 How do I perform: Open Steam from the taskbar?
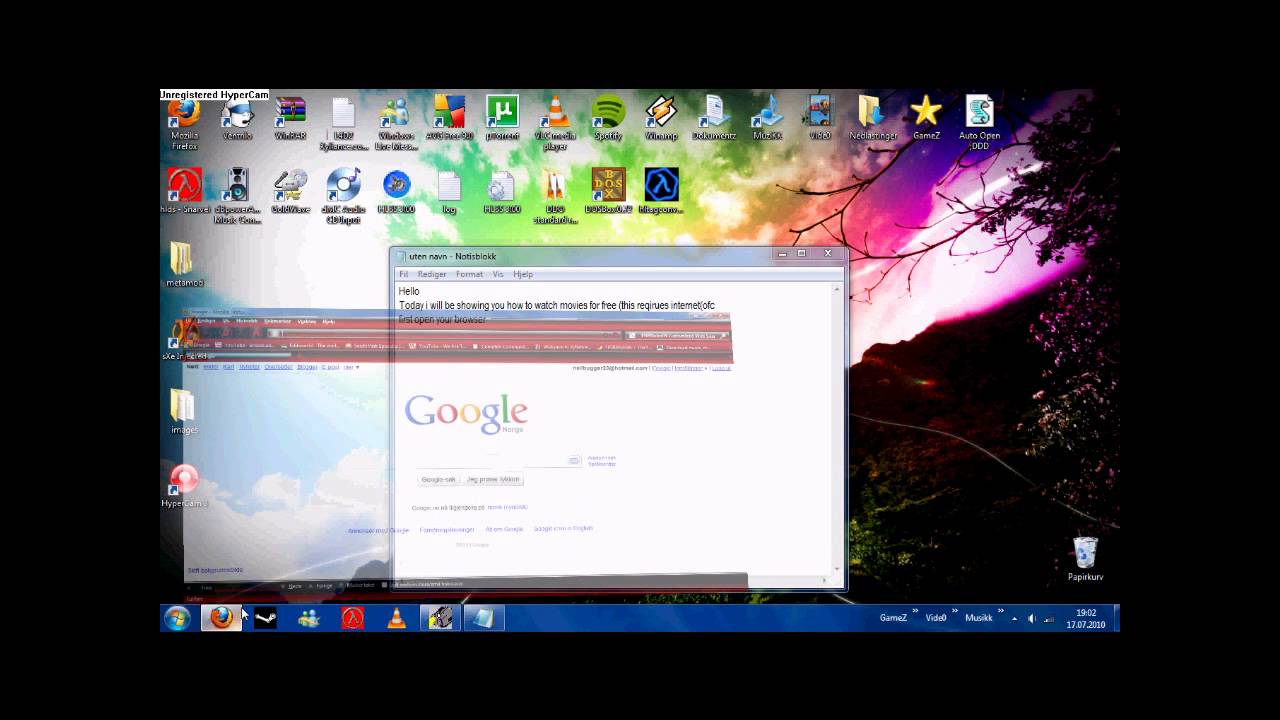(x=265, y=618)
